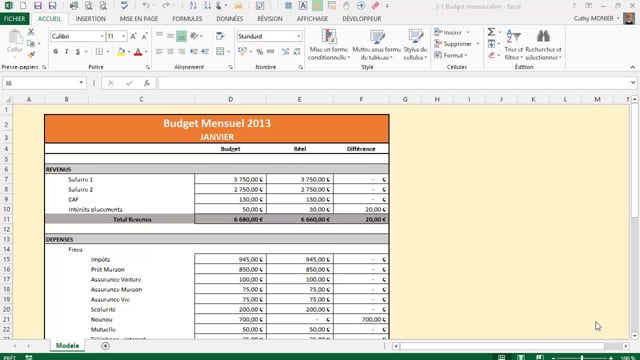Click the AutoSum sigma icon
640x360 pixels.
(x=491, y=32)
